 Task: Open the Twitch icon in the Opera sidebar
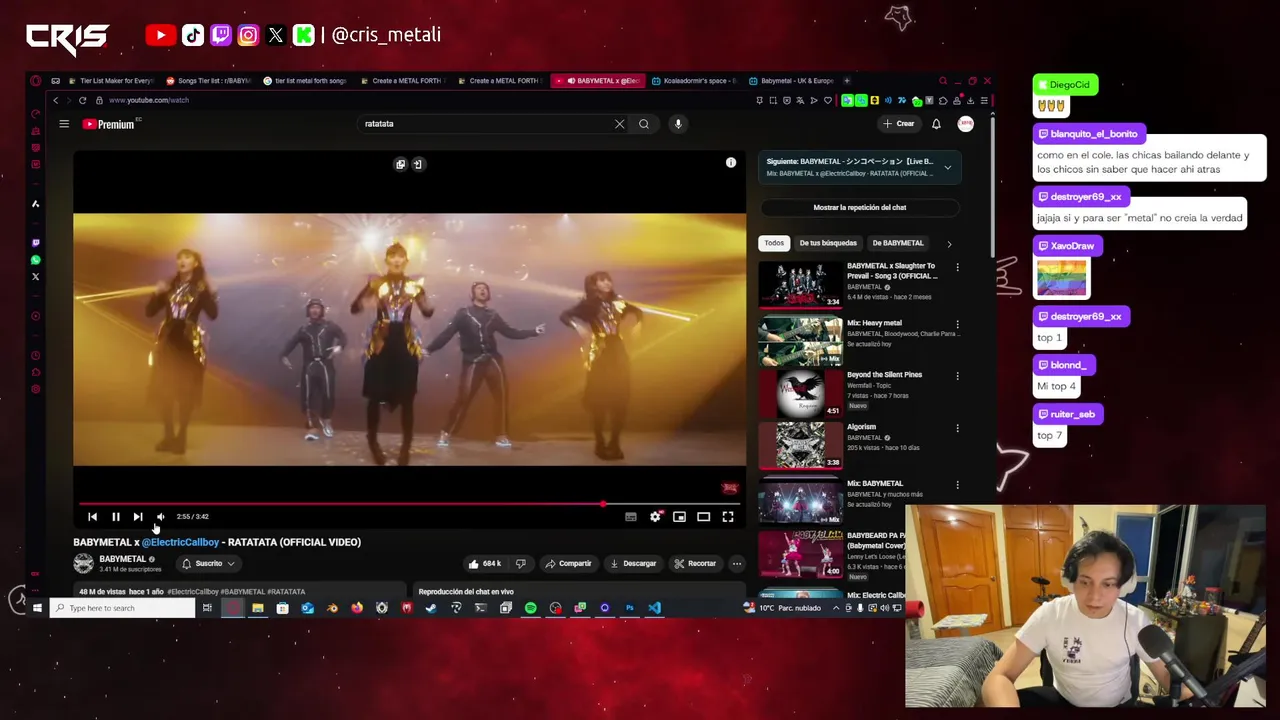tap(36, 243)
